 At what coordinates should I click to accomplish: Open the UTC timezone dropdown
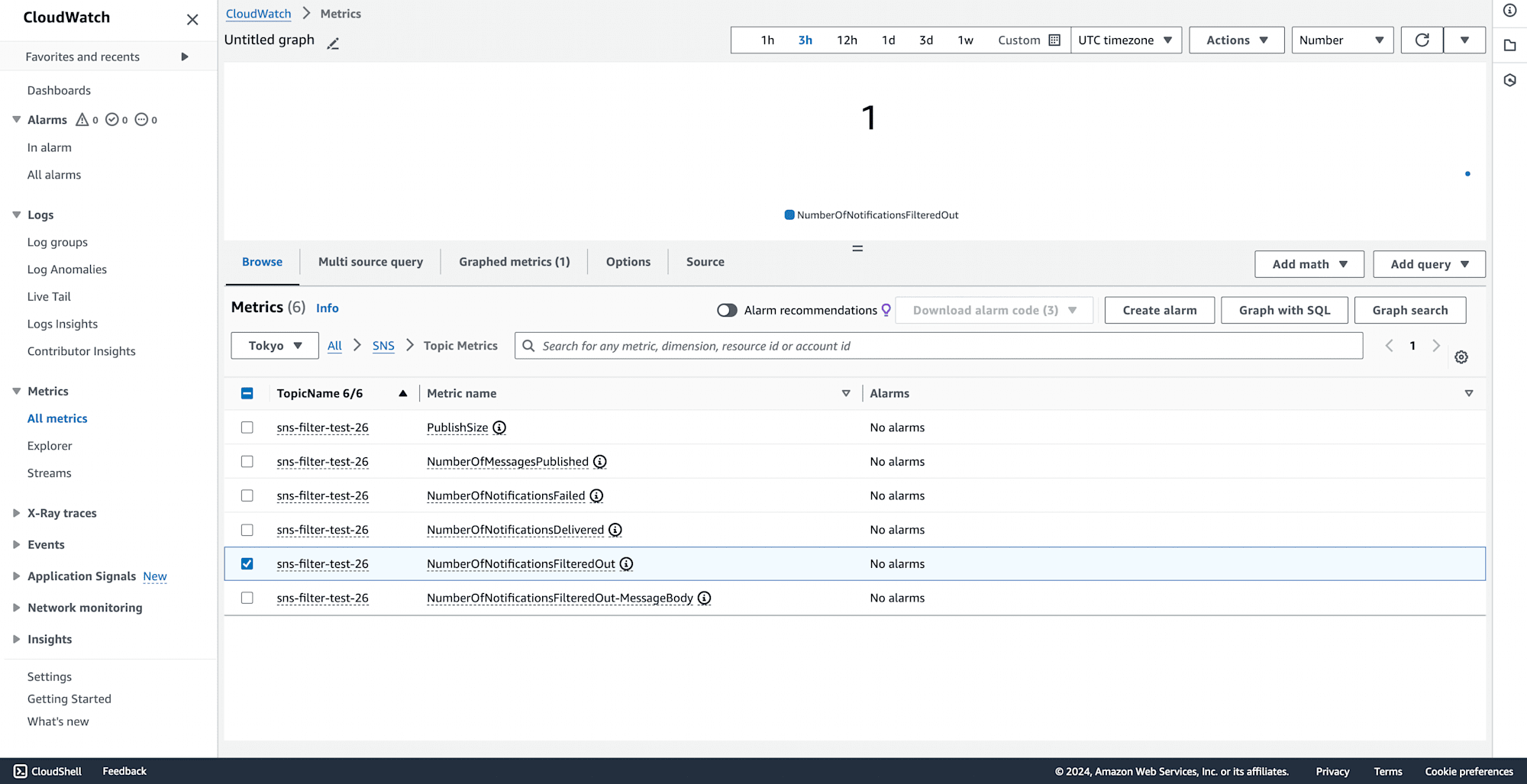1126,40
